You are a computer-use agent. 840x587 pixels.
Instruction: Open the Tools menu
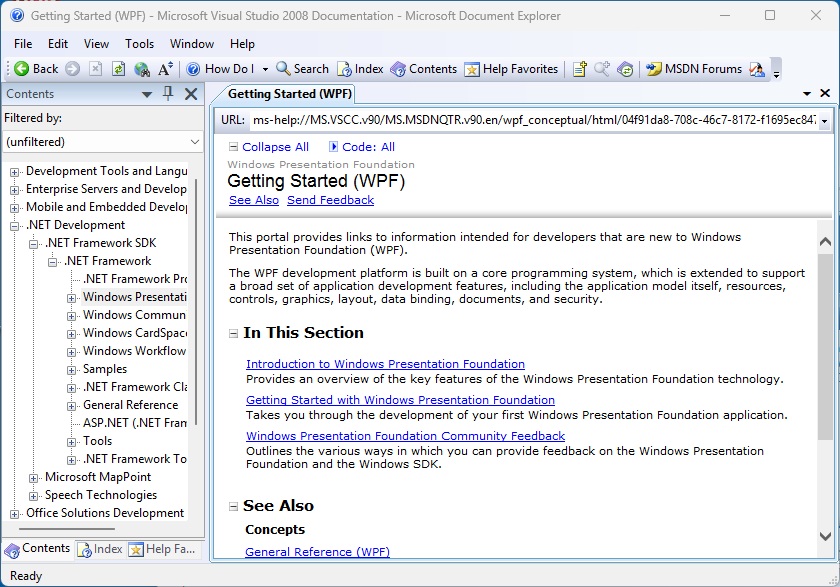point(139,44)
